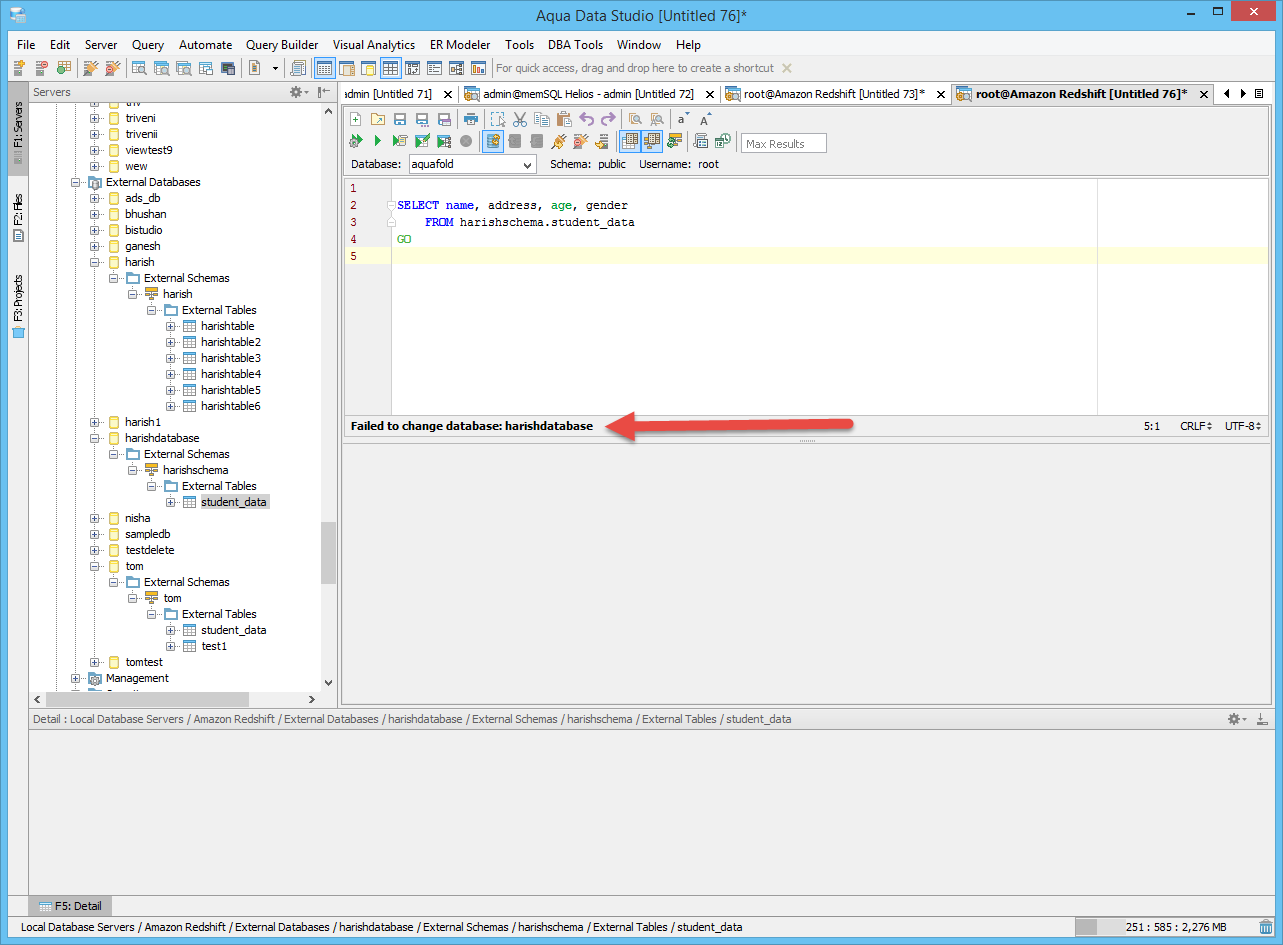This screenshot has height=945, width=1283.
Task: Click the Decrease font size icon
Action: pyautogui.click(x=683, y=119)
